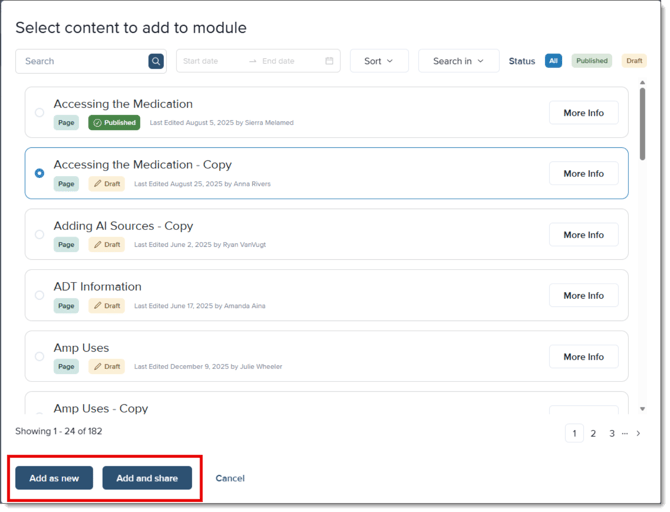Click the ADT Information title

click(97, 286)
